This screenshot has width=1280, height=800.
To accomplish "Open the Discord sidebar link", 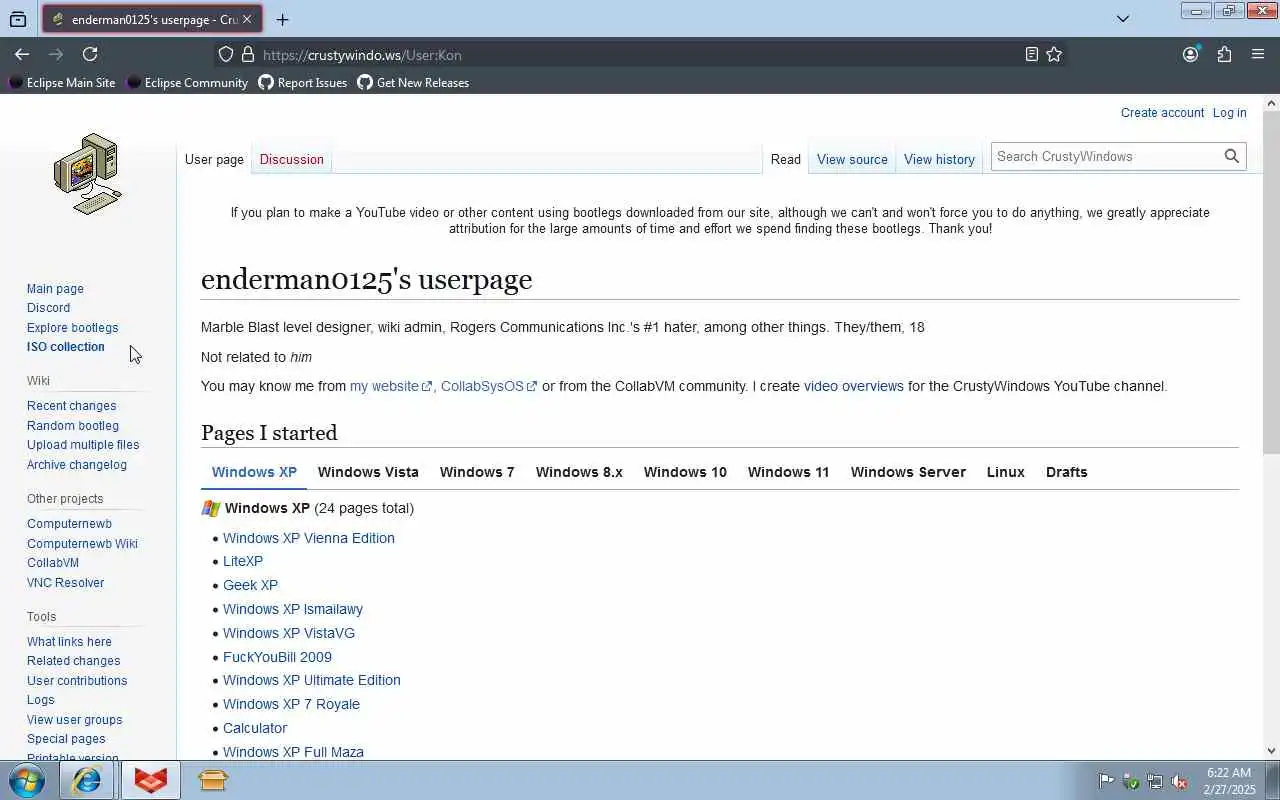I will pyautogui.click(x=48, y=308).
